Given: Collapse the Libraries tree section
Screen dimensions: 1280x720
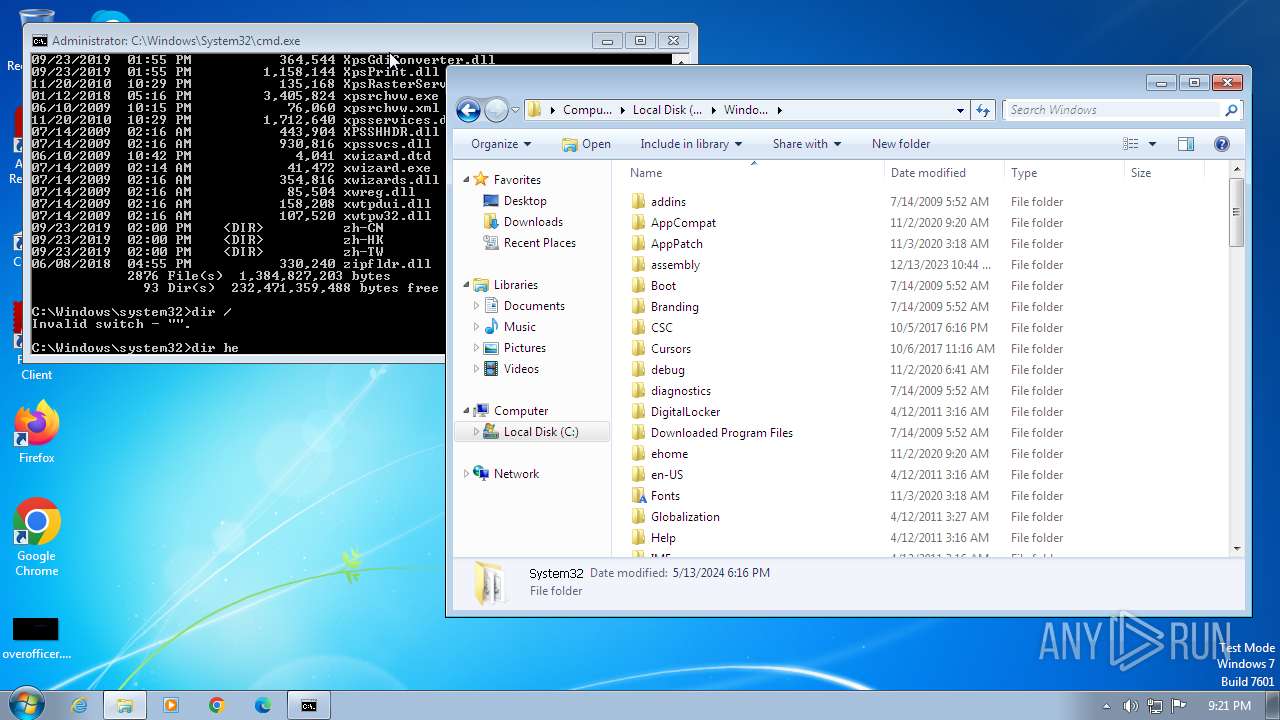Looking at the screenshot, I should coord(466,285).
